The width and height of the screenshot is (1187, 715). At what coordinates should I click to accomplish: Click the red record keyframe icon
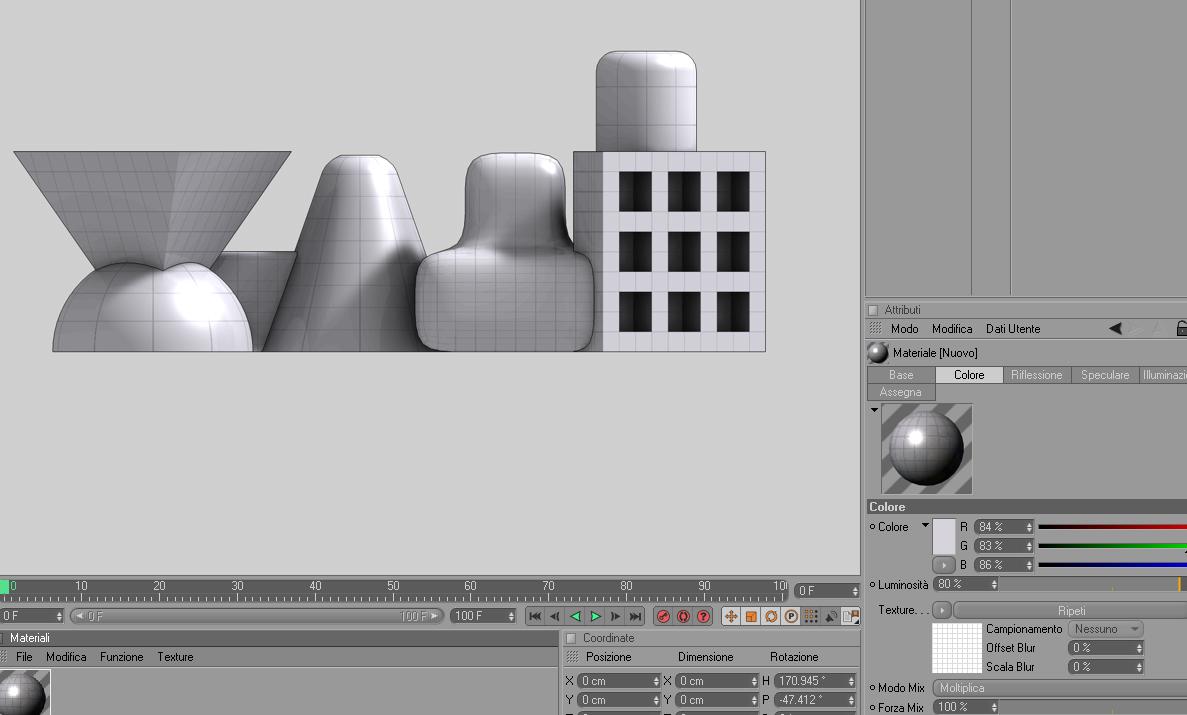click(x=663, y=617)
